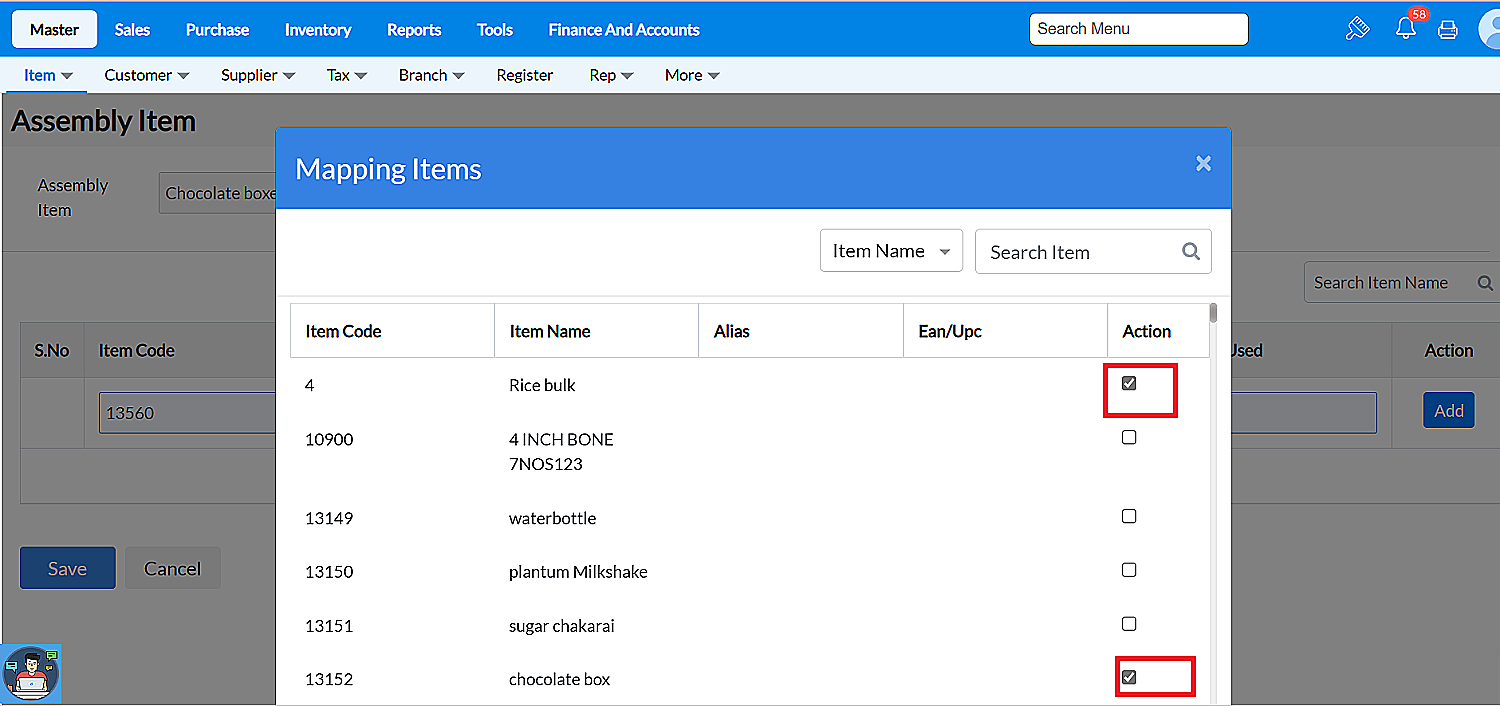Click the magnifier in Search Item box
The height and width of the screenshot is (706, 1500).
[1190, 252]
